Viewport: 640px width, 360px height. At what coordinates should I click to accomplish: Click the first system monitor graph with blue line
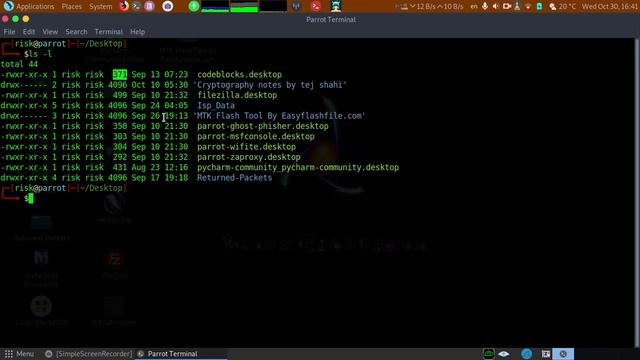tap(215, 6)
